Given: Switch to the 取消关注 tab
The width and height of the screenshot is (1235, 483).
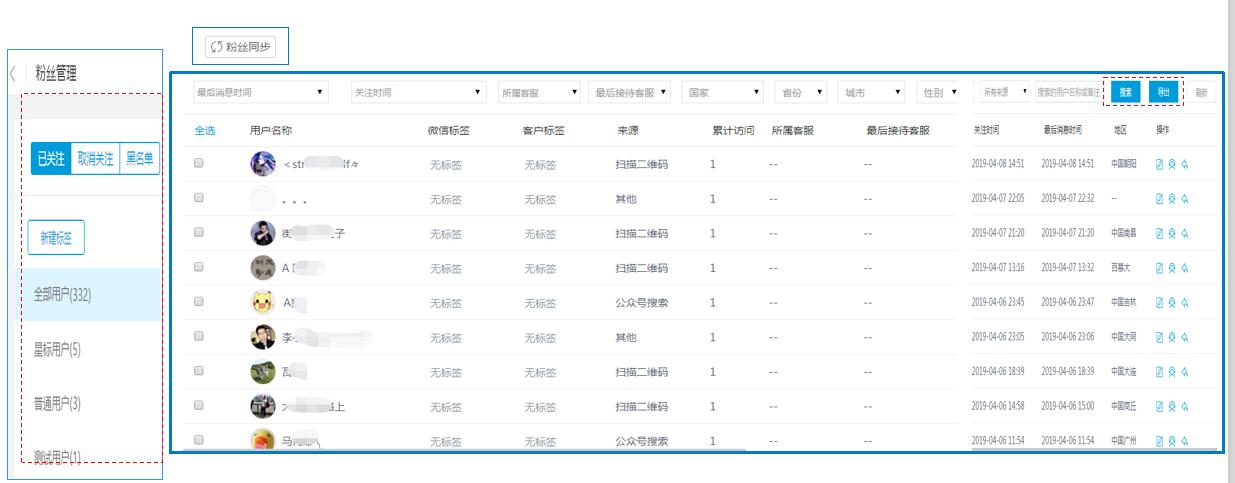Looking at the screenshot, I should 95,159.
